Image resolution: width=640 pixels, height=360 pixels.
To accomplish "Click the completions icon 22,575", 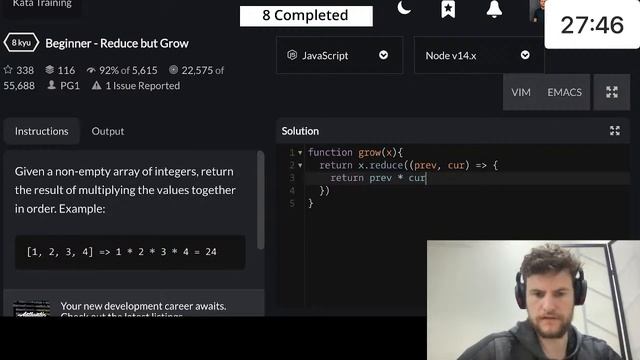I will [x=173, y=70].
